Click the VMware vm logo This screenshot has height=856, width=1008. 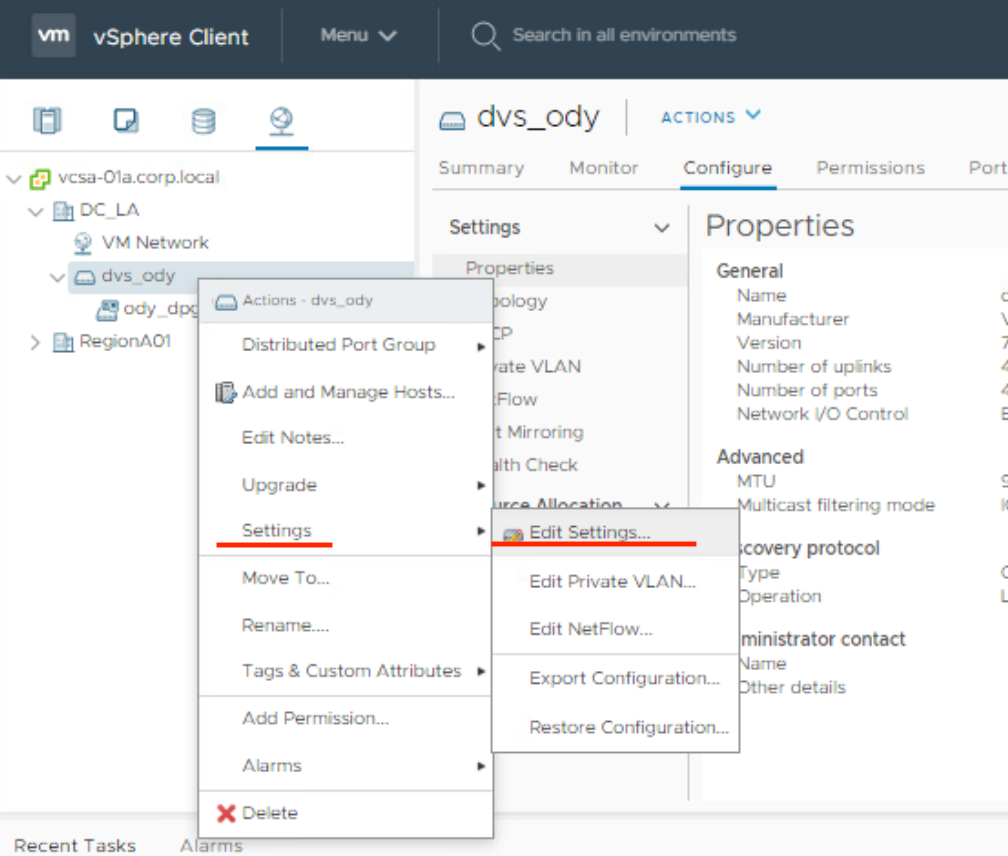click(x=53, y=35)
